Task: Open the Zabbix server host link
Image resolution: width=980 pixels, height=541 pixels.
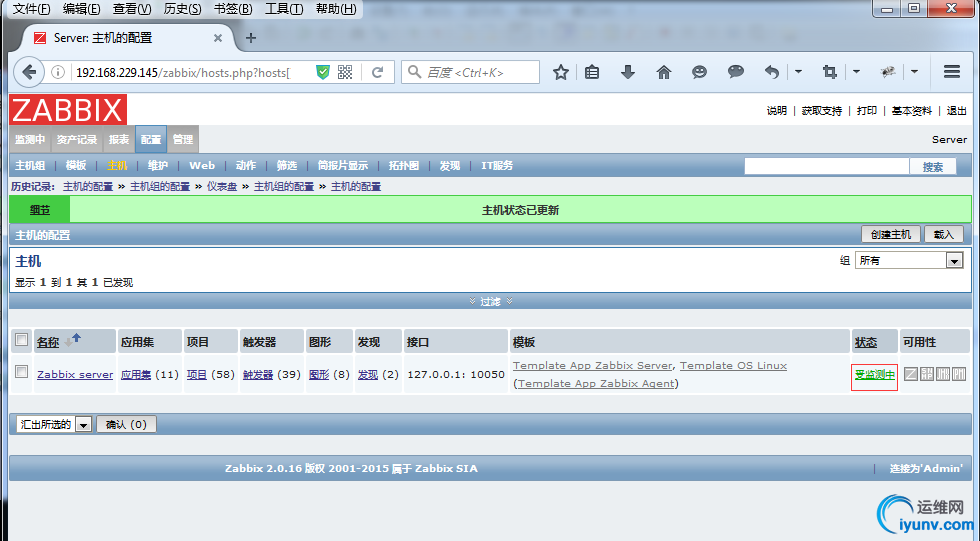Action: [x=75, y=375]
